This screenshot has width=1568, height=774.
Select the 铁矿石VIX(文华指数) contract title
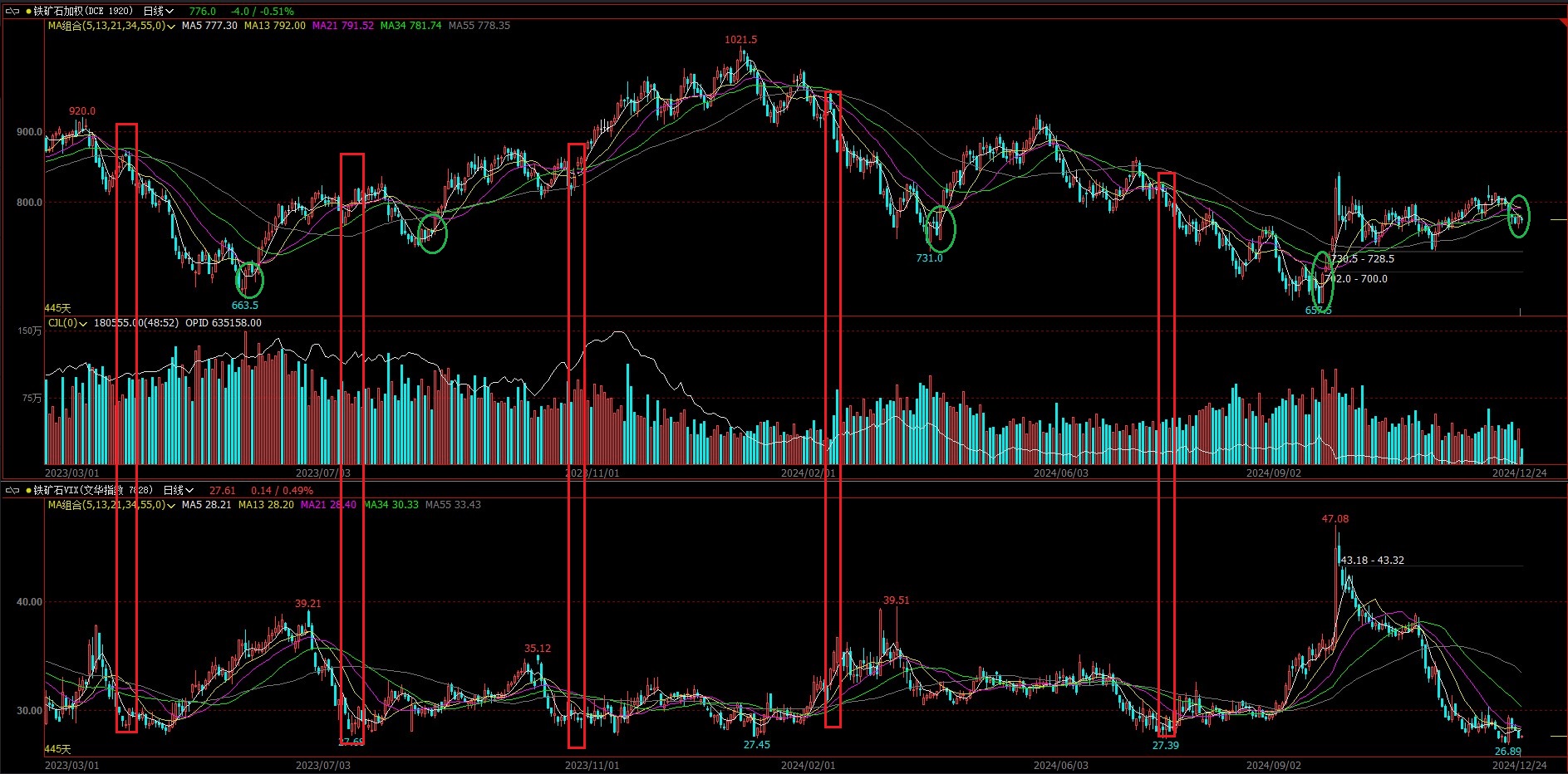tap(93, 491)
